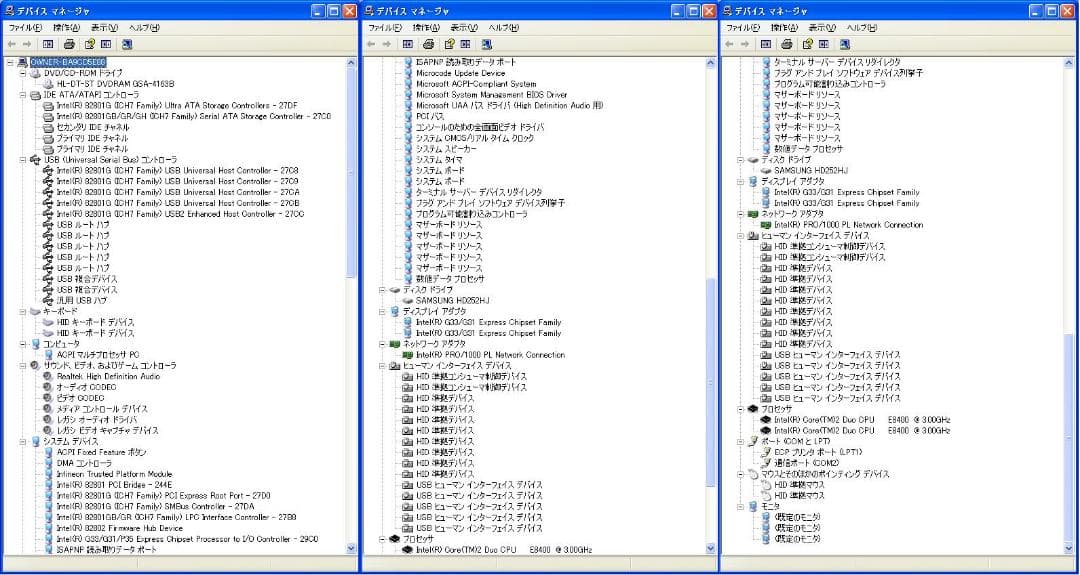Select システム CMOS/リアル タイム クロック
Image resolution: width=1080 pixels, height=575 pixels.
point(475,138)
